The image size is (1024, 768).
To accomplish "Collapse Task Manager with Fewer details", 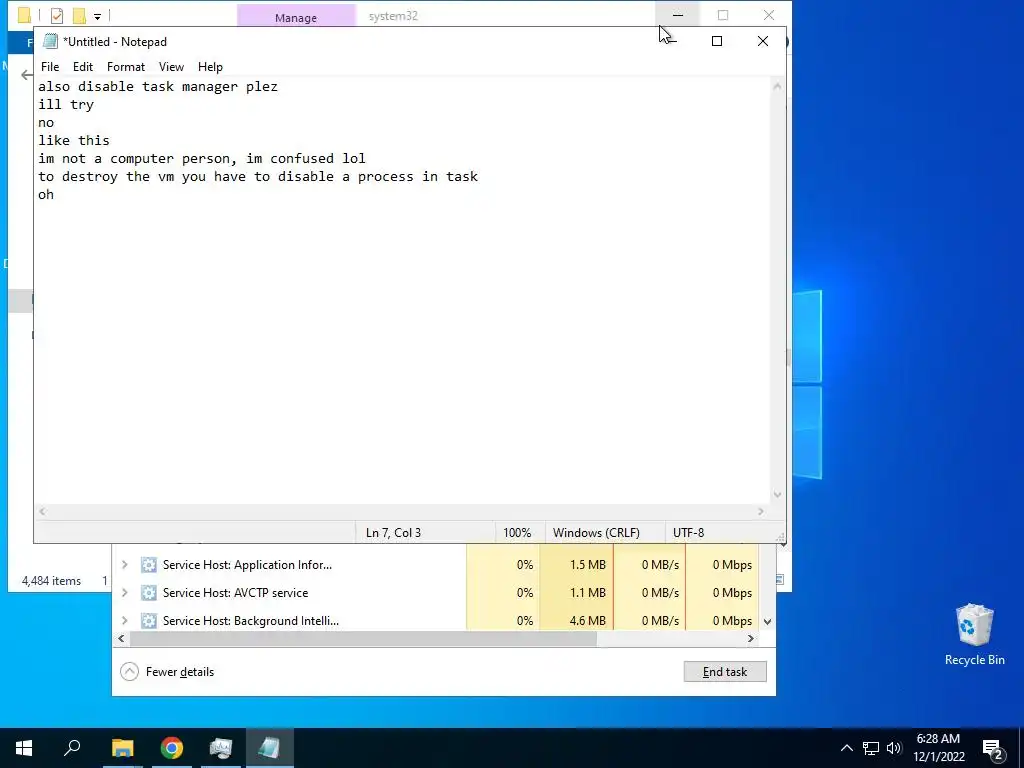I will click(167, 671).
